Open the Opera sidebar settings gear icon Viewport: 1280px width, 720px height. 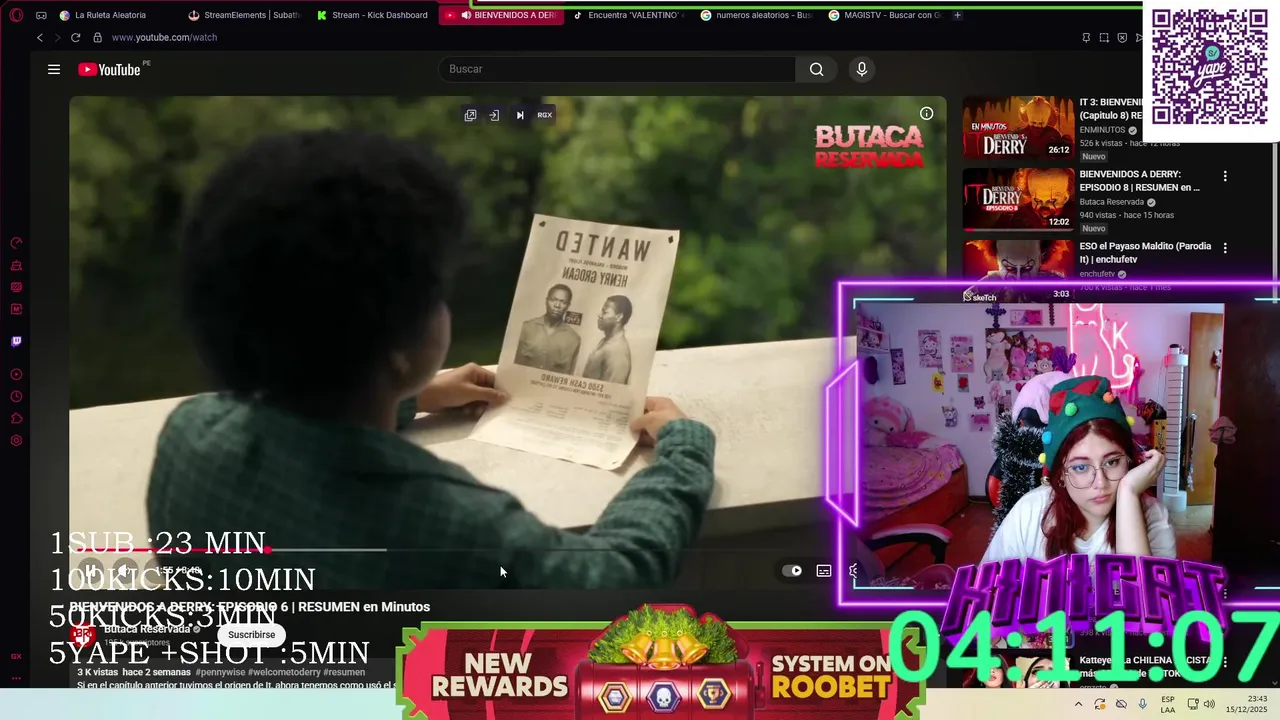(16, 441)
